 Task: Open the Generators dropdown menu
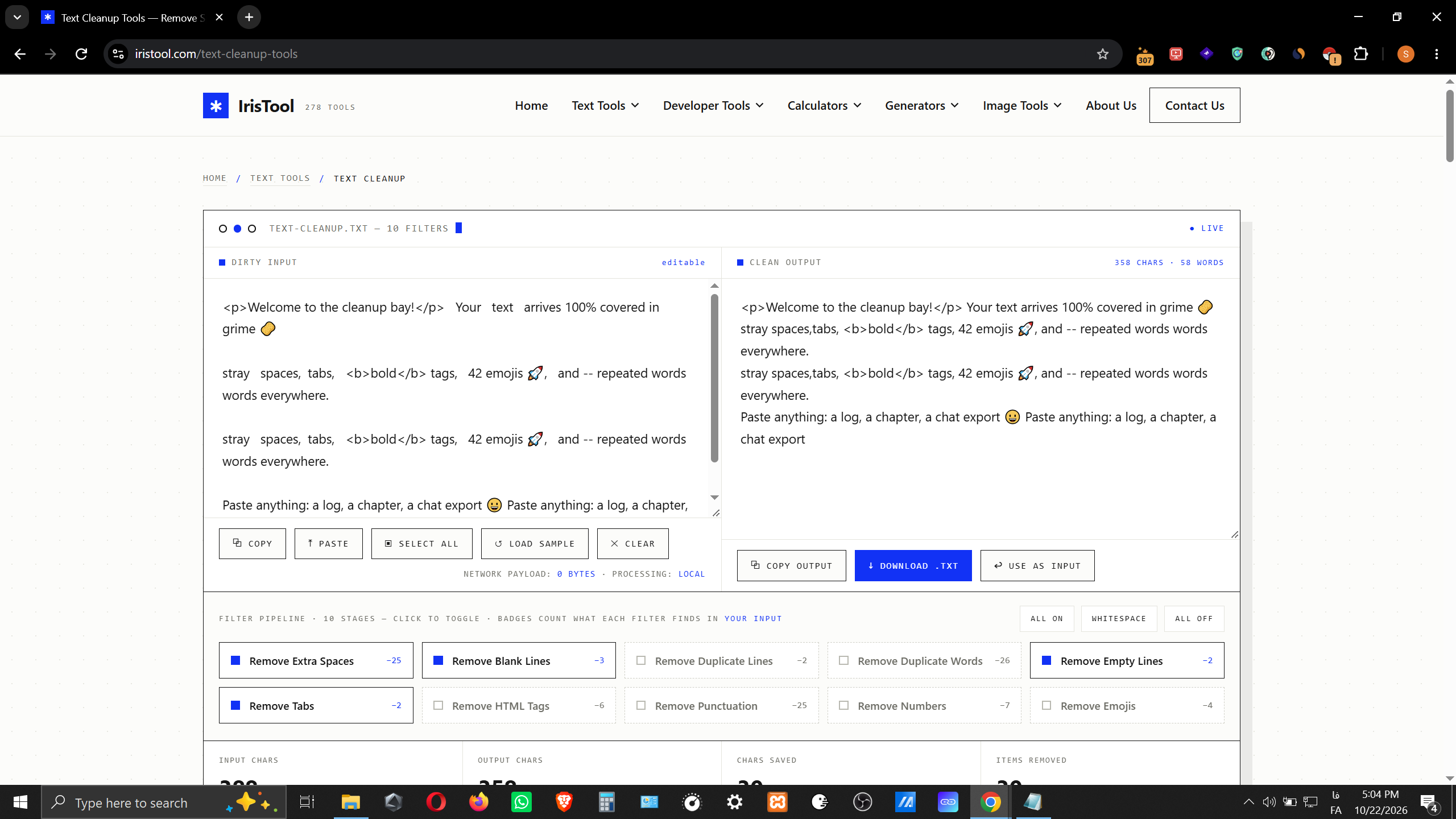[922, 106]
